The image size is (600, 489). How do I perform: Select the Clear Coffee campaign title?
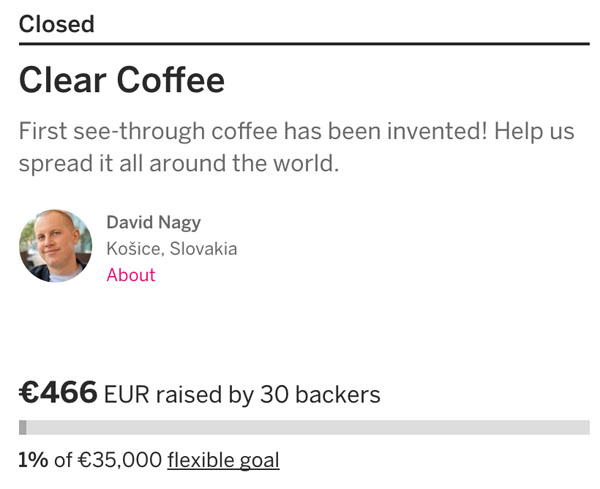coord(121,80)
